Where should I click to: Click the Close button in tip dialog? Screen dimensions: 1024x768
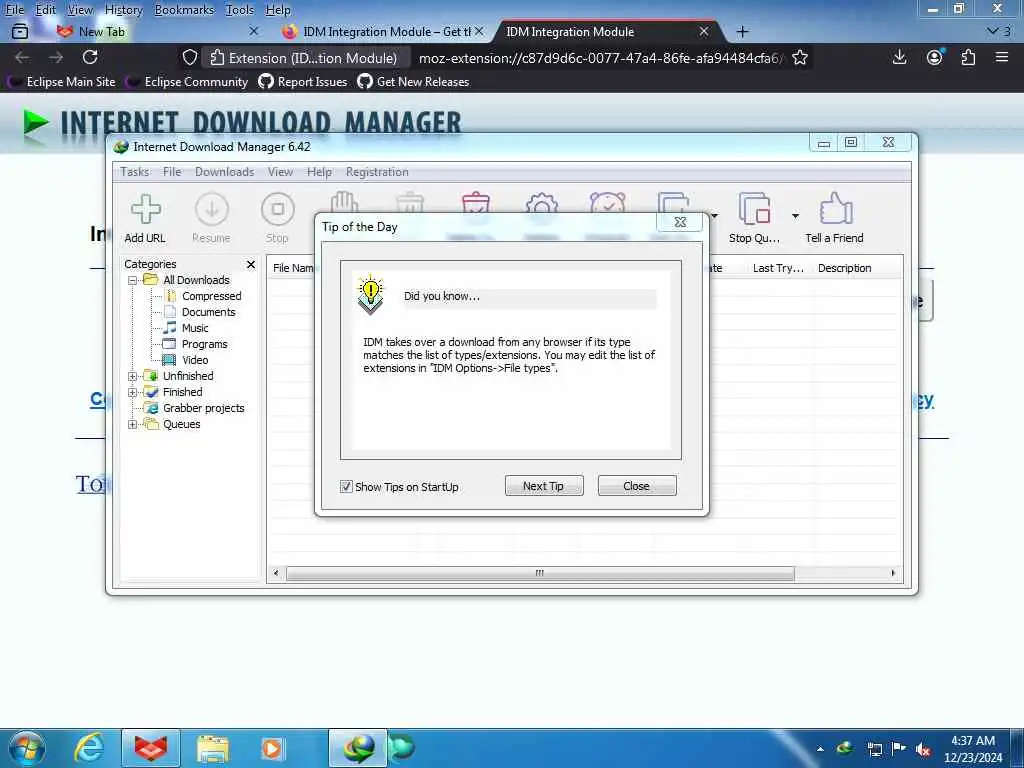(637, 486)
